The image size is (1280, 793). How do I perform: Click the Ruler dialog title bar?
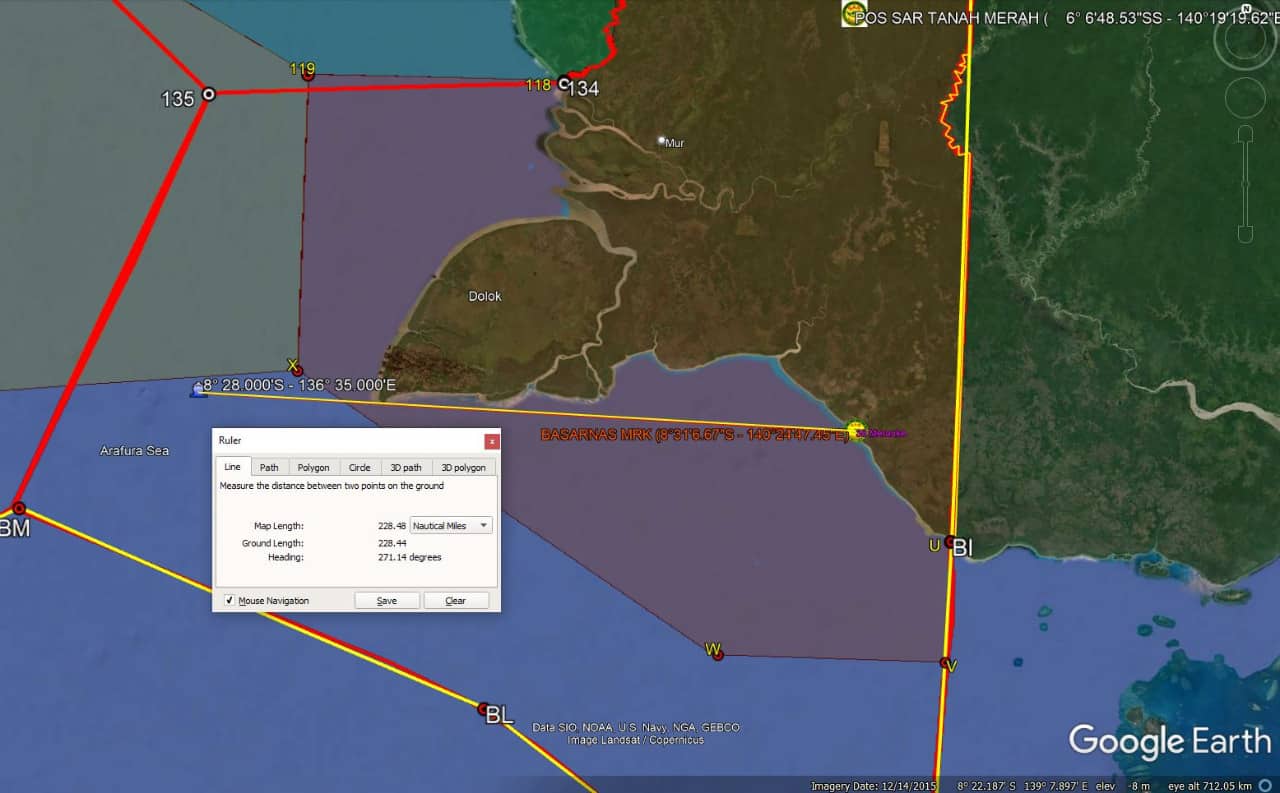coord(356,441)
